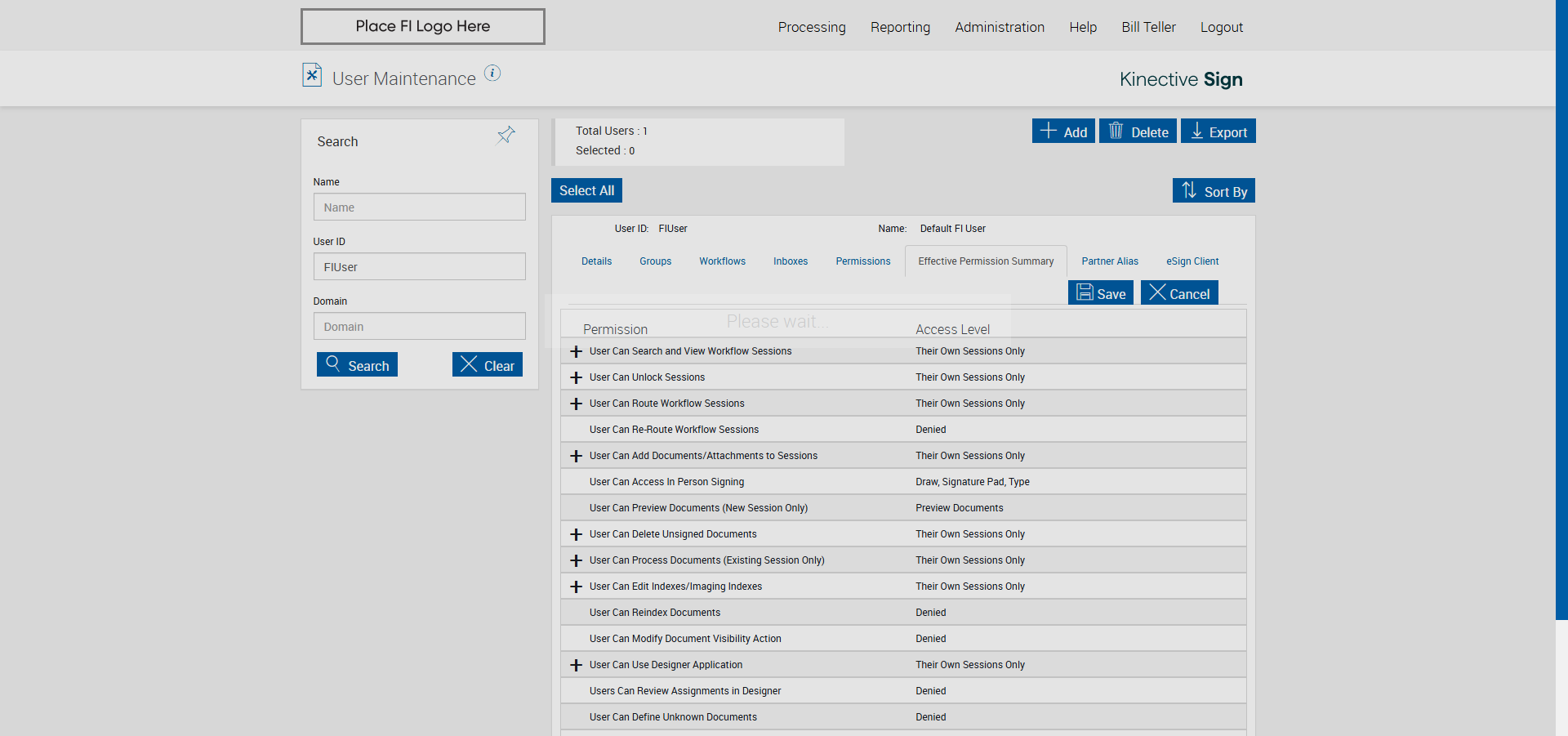Expand User Can Delete Unsigned Documents
The image size is (1568, 736).
click(x=576, y=534)
